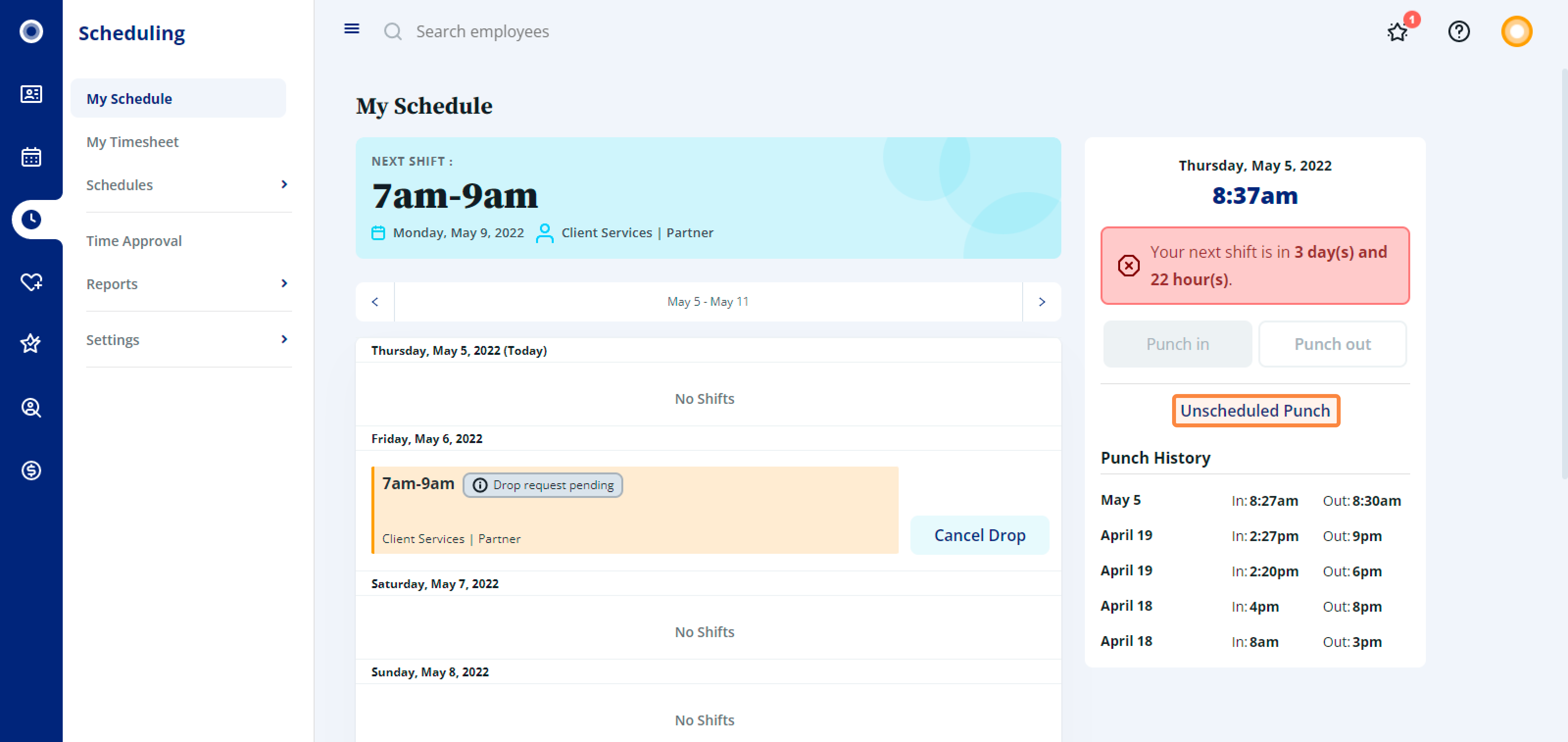Click the Saturday, May 7, 2022 heading
Image resolution: width=1568 pixels, height=742 pixels.
[435, 584]
